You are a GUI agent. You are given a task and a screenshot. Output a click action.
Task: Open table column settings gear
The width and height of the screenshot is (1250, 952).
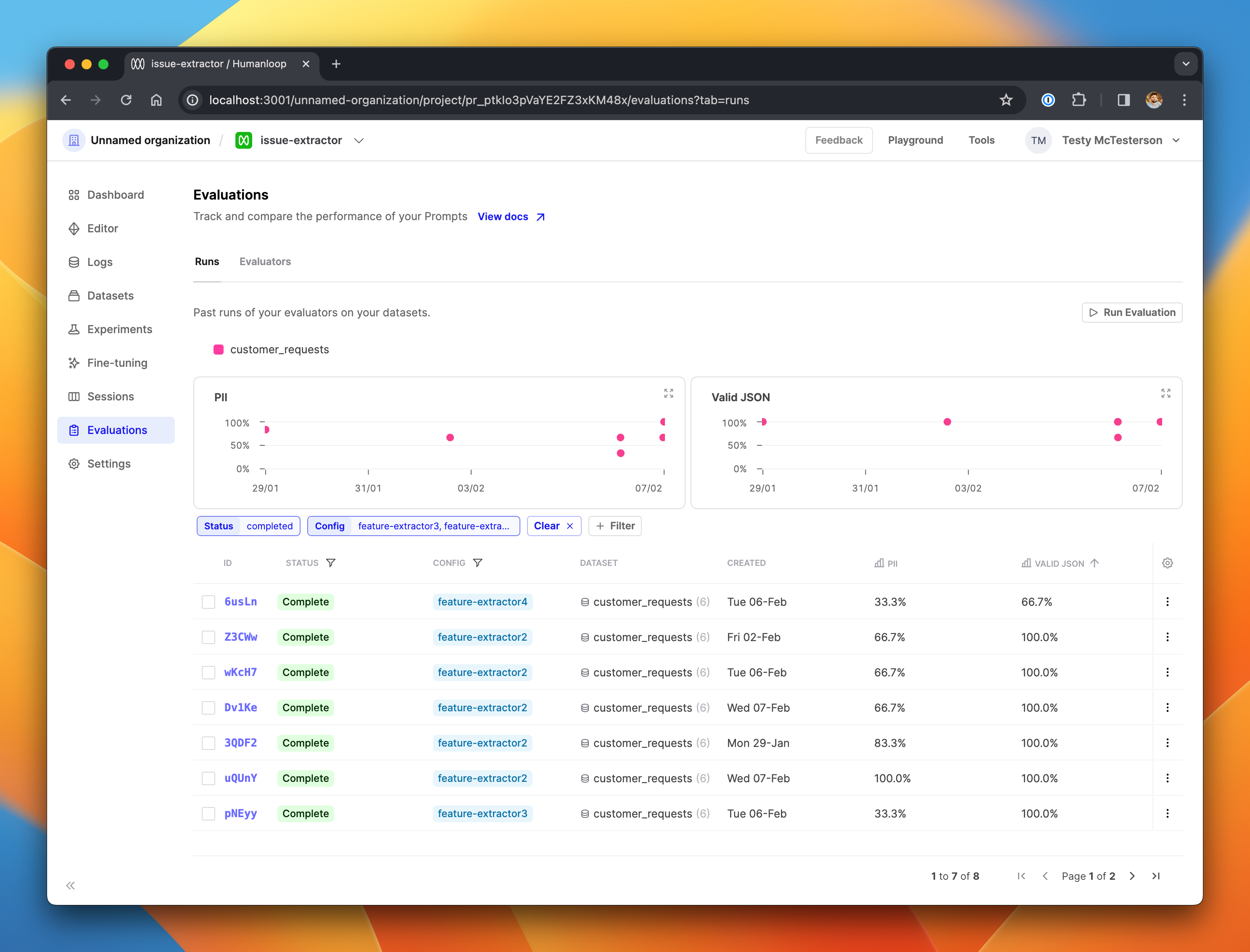coord(1167,563)
